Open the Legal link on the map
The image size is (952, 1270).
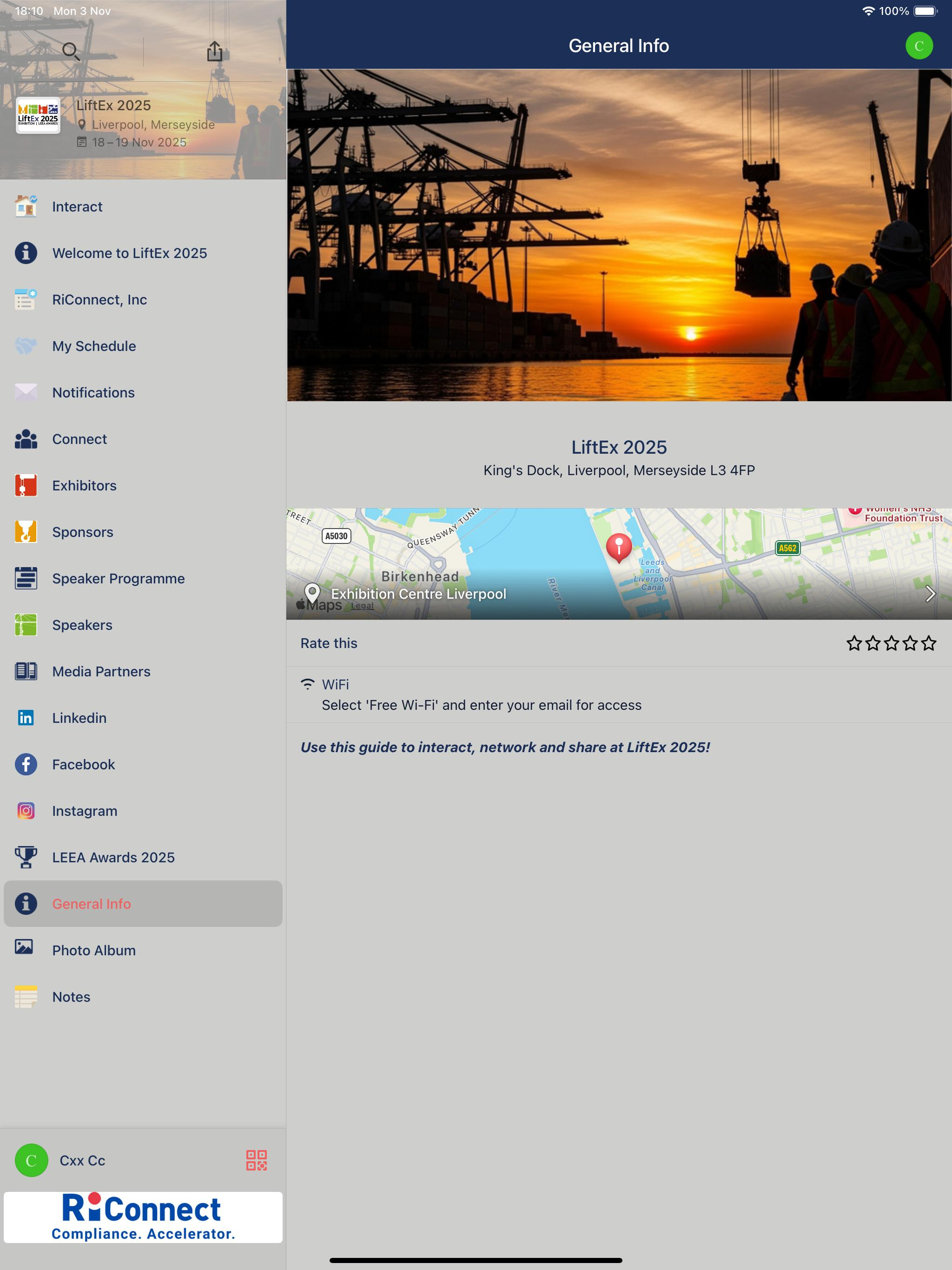point(362,606)
